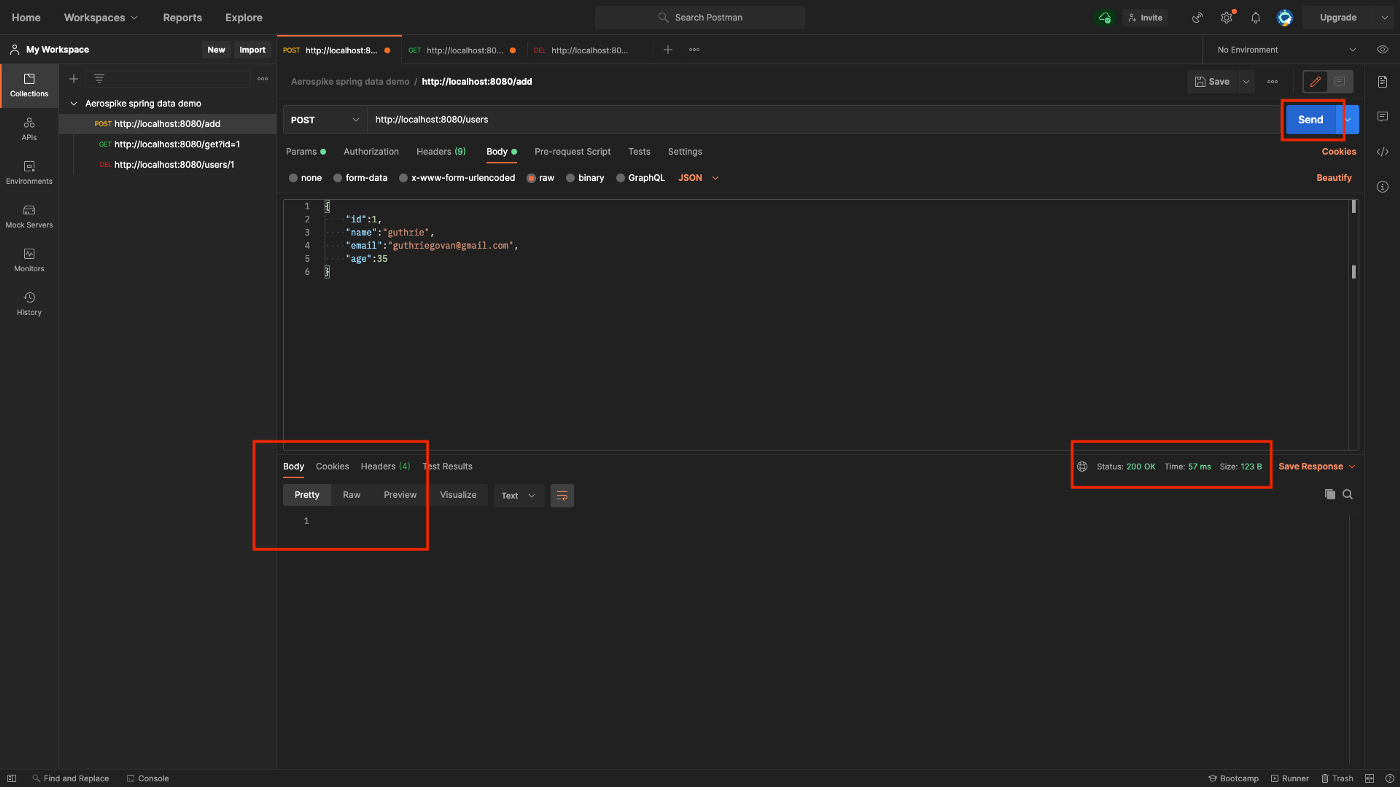Click the Search Postman field
This screenshot has height=787, width=1400.
tap(700, 17)
